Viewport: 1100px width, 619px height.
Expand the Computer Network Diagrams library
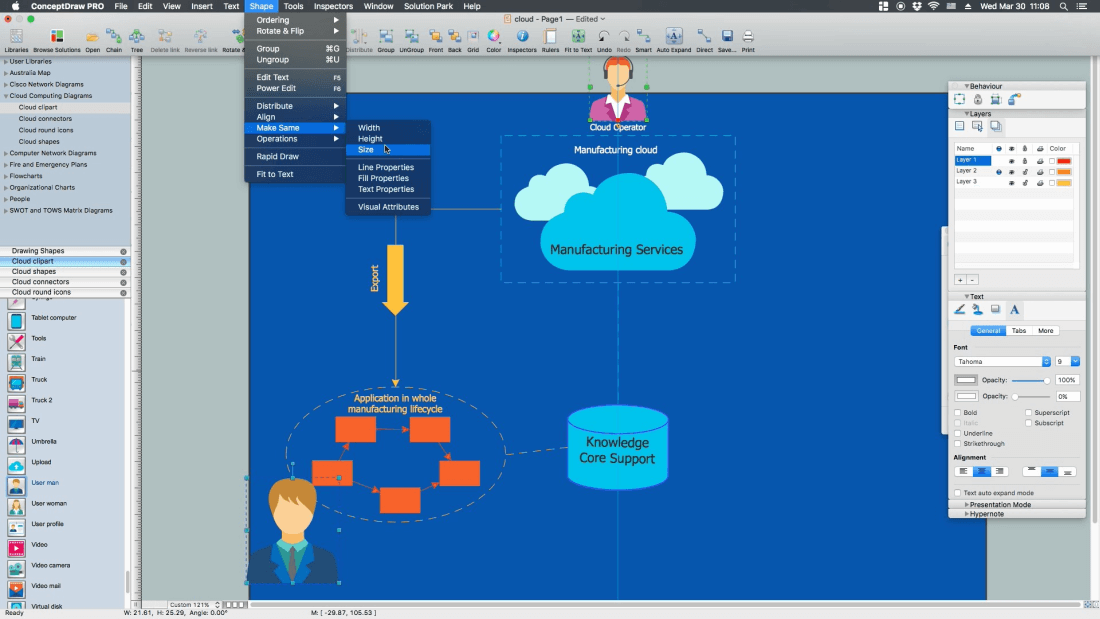tap(53, 153)
